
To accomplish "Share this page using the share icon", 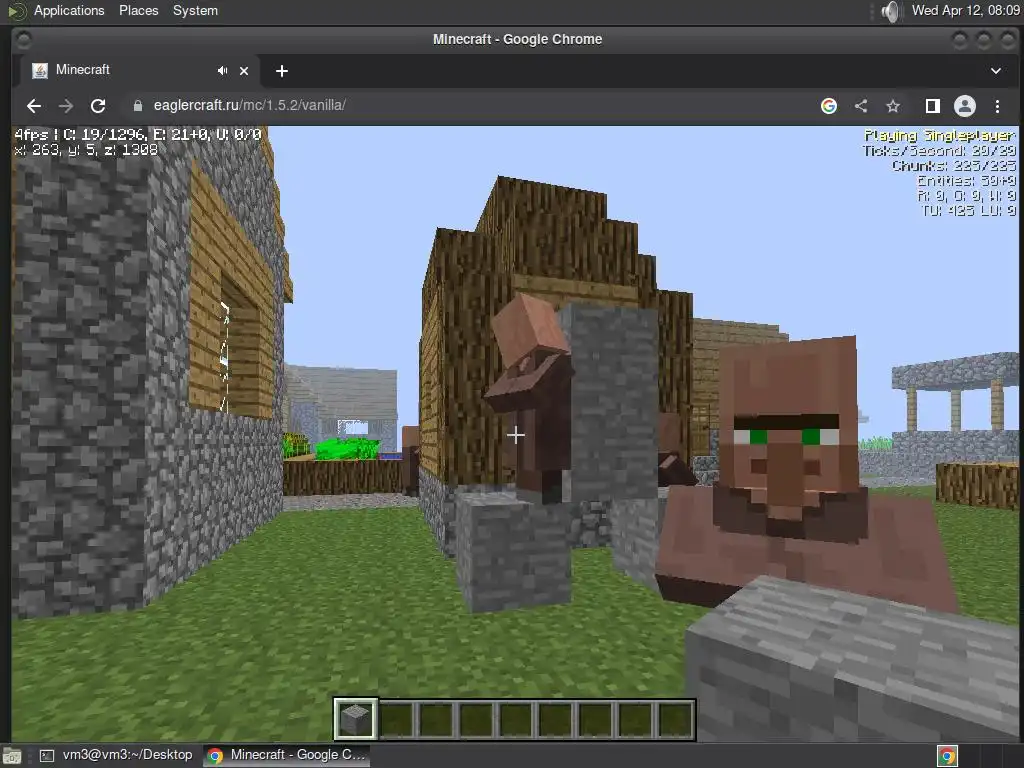I will [861, 106].
